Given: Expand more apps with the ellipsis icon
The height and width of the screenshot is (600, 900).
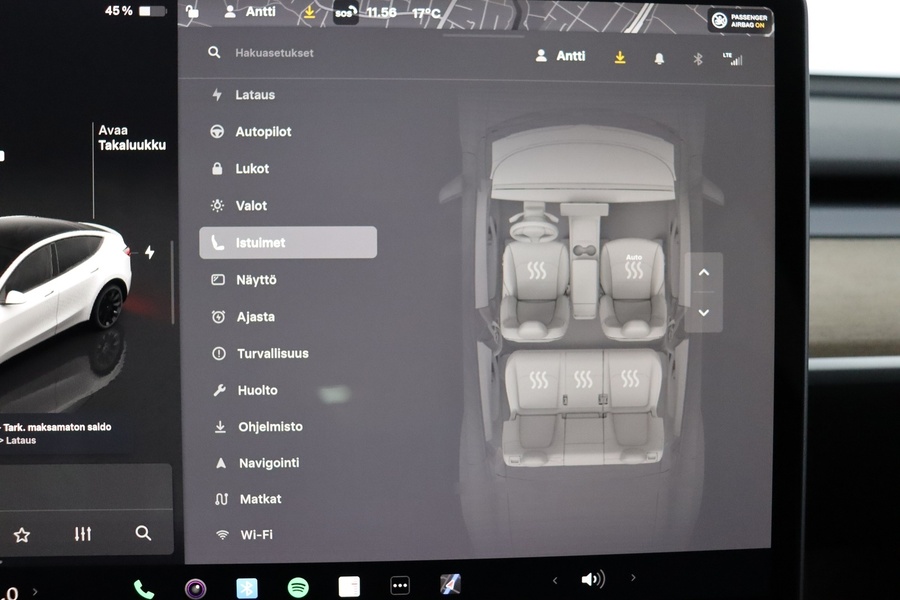Looking at the screenshot, I should [x=399, y=584].
